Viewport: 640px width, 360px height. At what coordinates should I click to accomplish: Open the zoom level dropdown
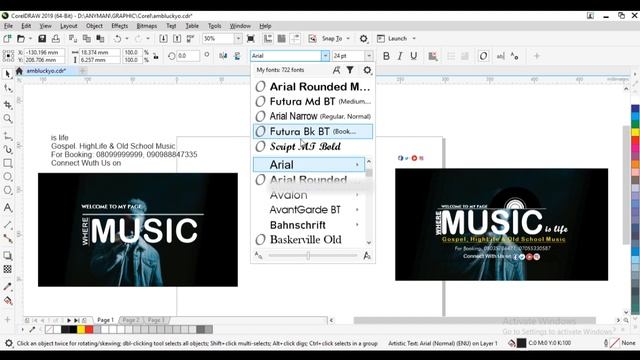pos(238,38)
